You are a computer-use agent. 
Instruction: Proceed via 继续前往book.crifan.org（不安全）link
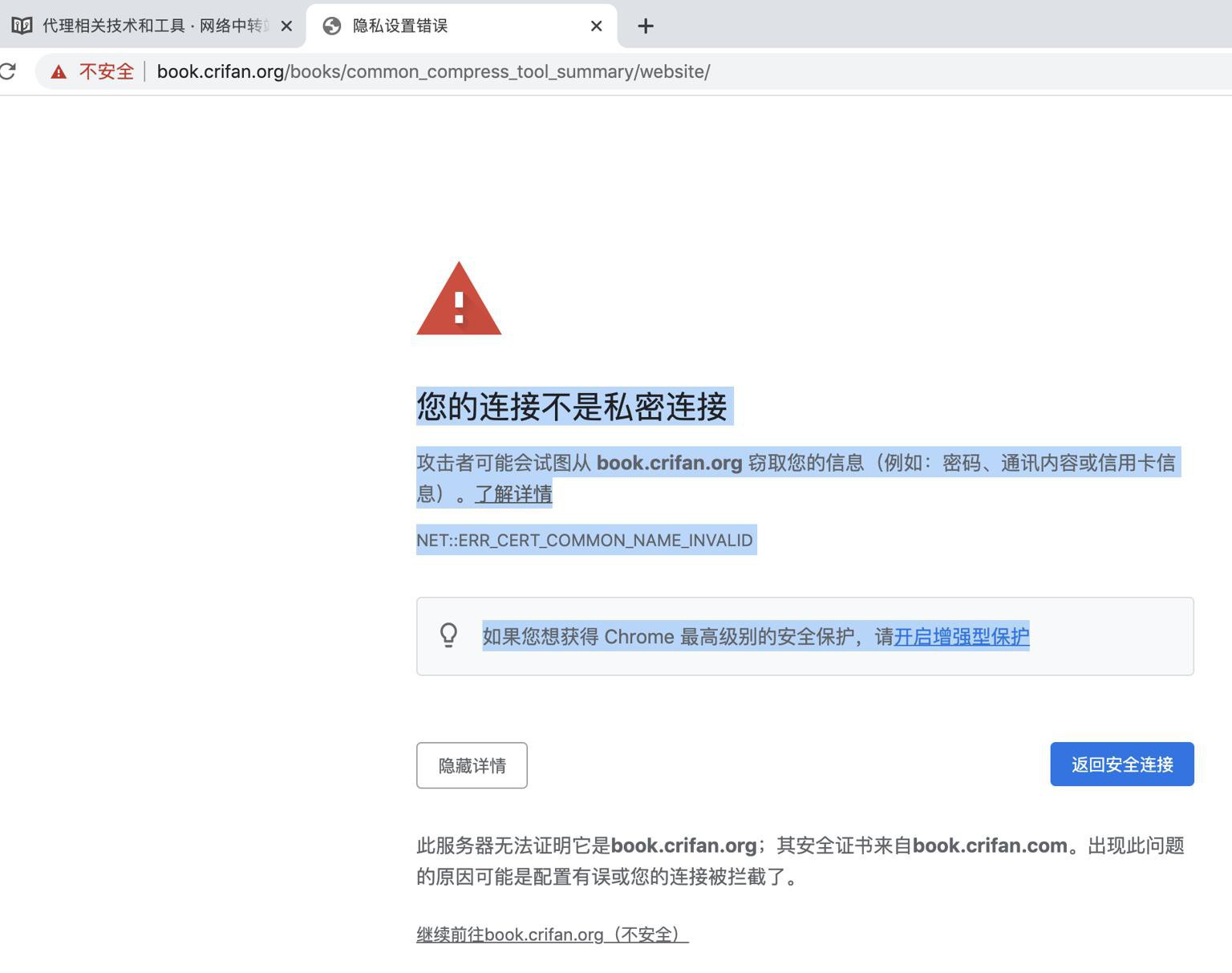point(553,934)
